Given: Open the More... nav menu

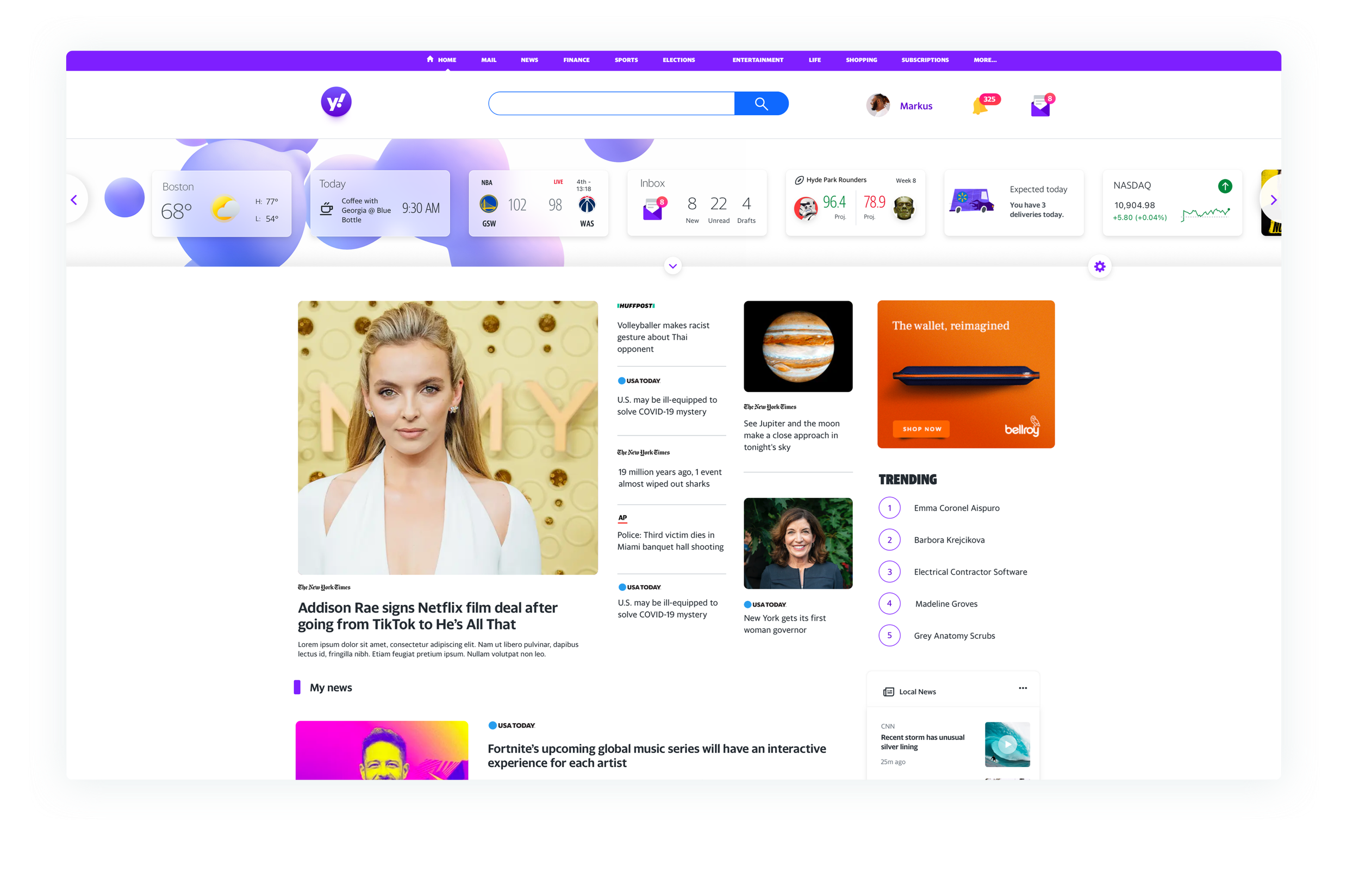Looking at the screenshot, I should point(985,60).
